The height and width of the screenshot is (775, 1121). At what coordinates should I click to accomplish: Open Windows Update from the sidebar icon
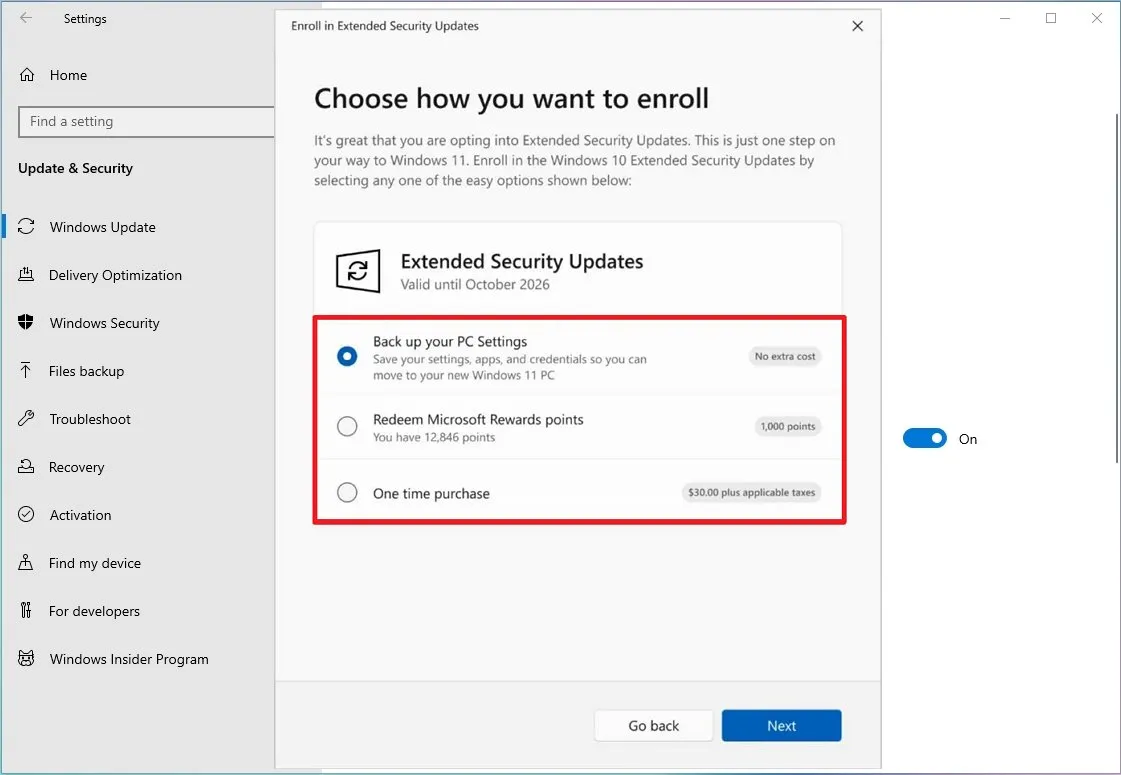click(28, 227)
